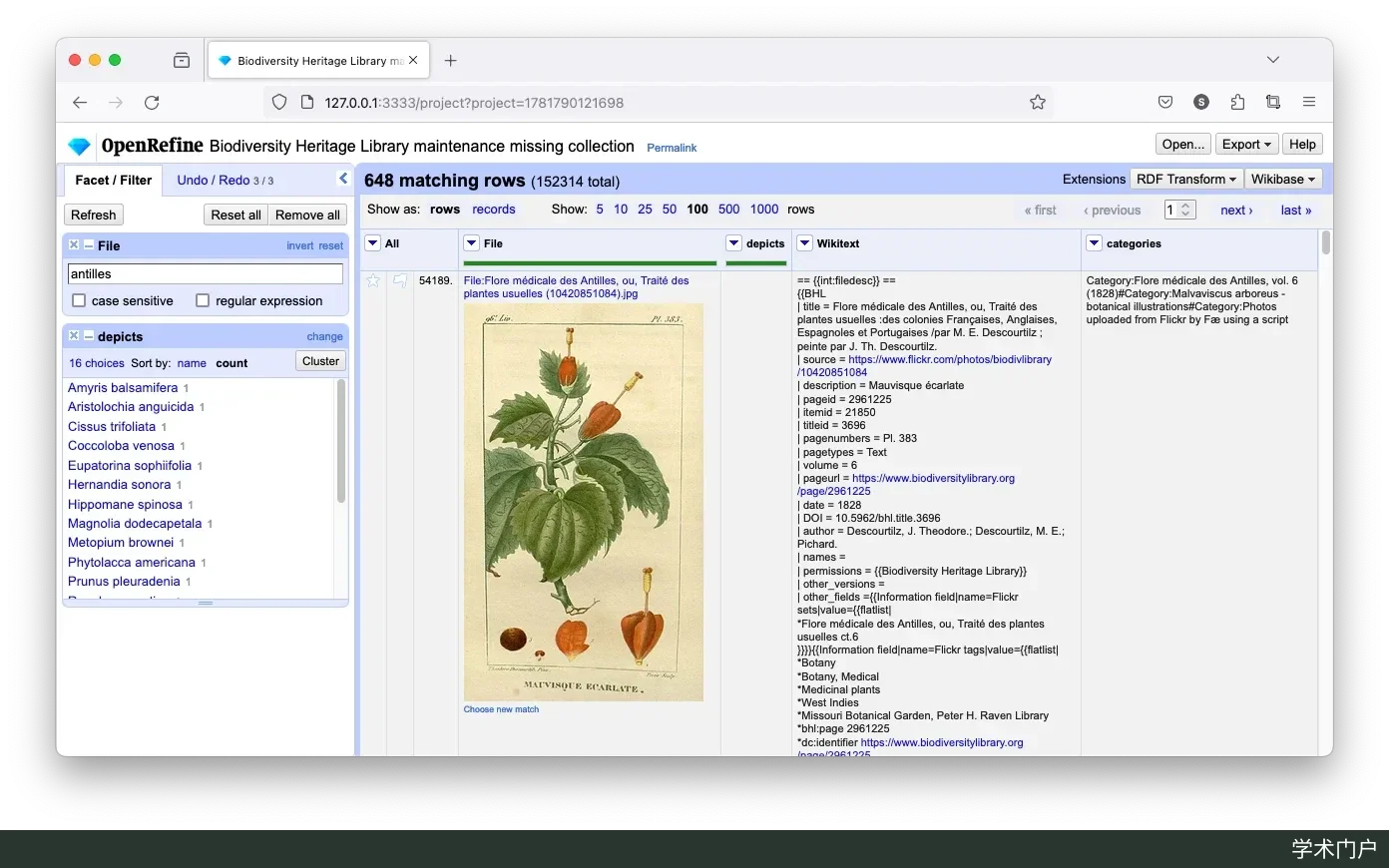Close the Biodiversity Heritage Library tab

413,61
